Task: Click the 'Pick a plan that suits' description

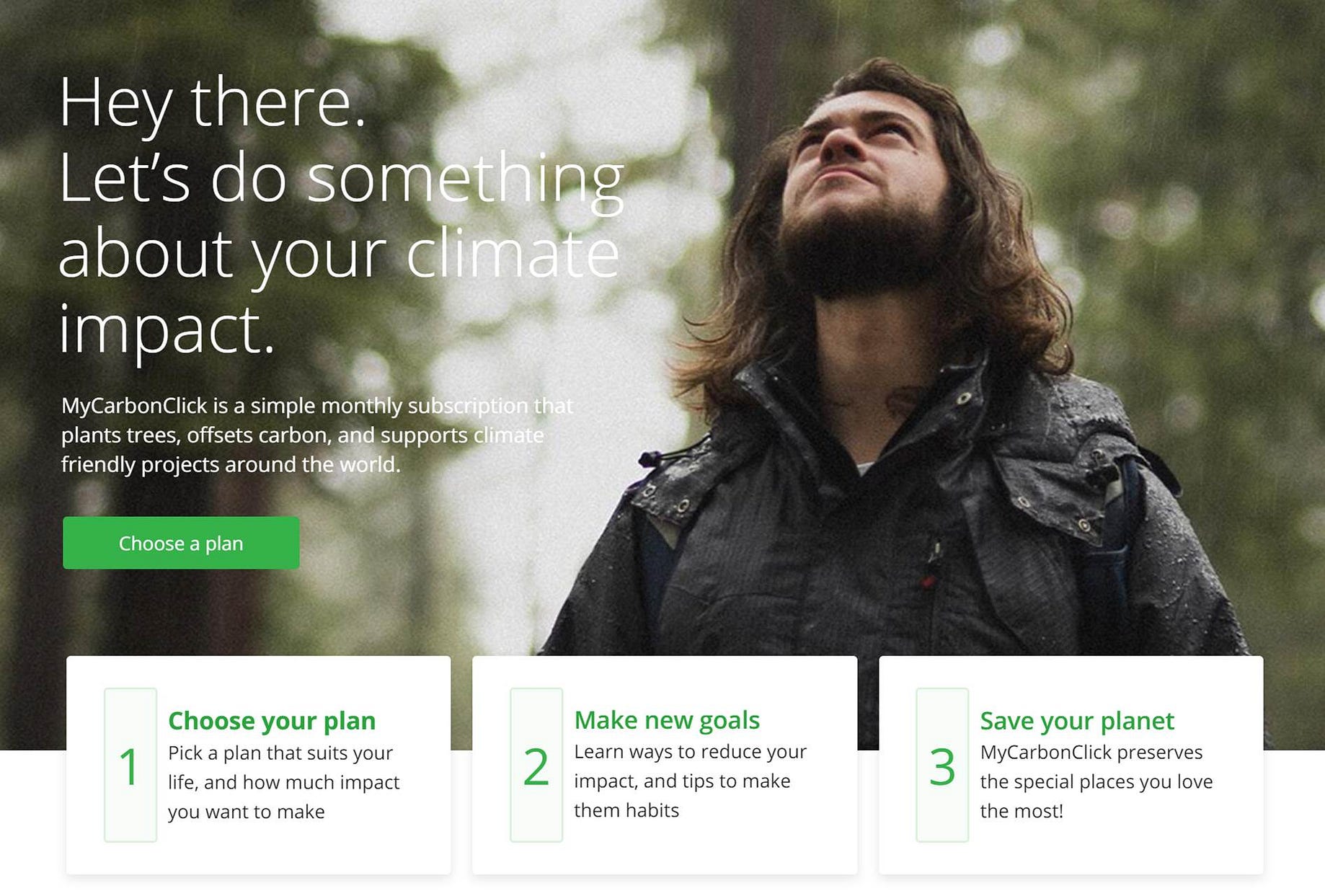Action: tap(283, 782)
